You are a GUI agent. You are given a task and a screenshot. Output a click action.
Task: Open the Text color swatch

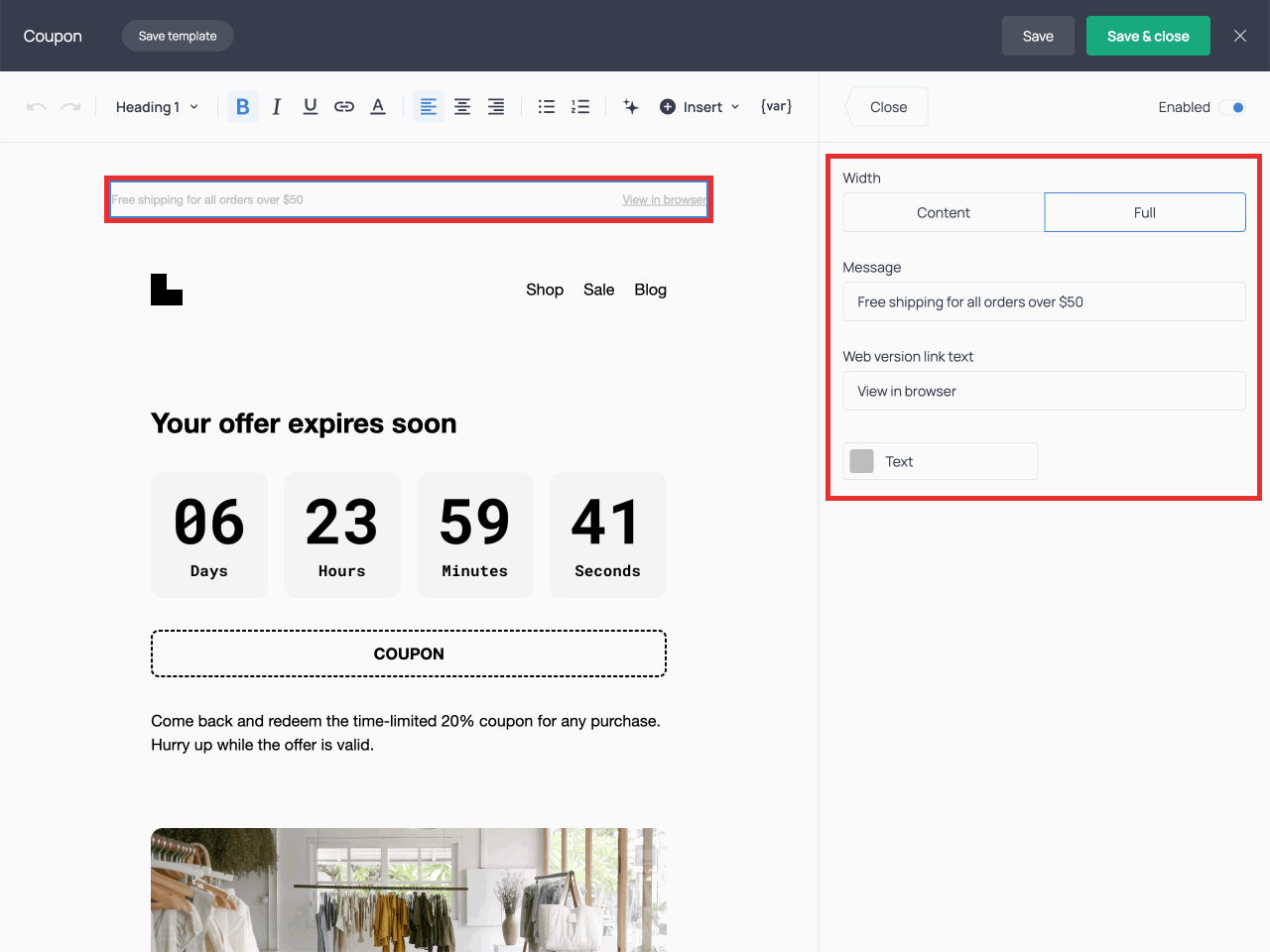point(862,461)
